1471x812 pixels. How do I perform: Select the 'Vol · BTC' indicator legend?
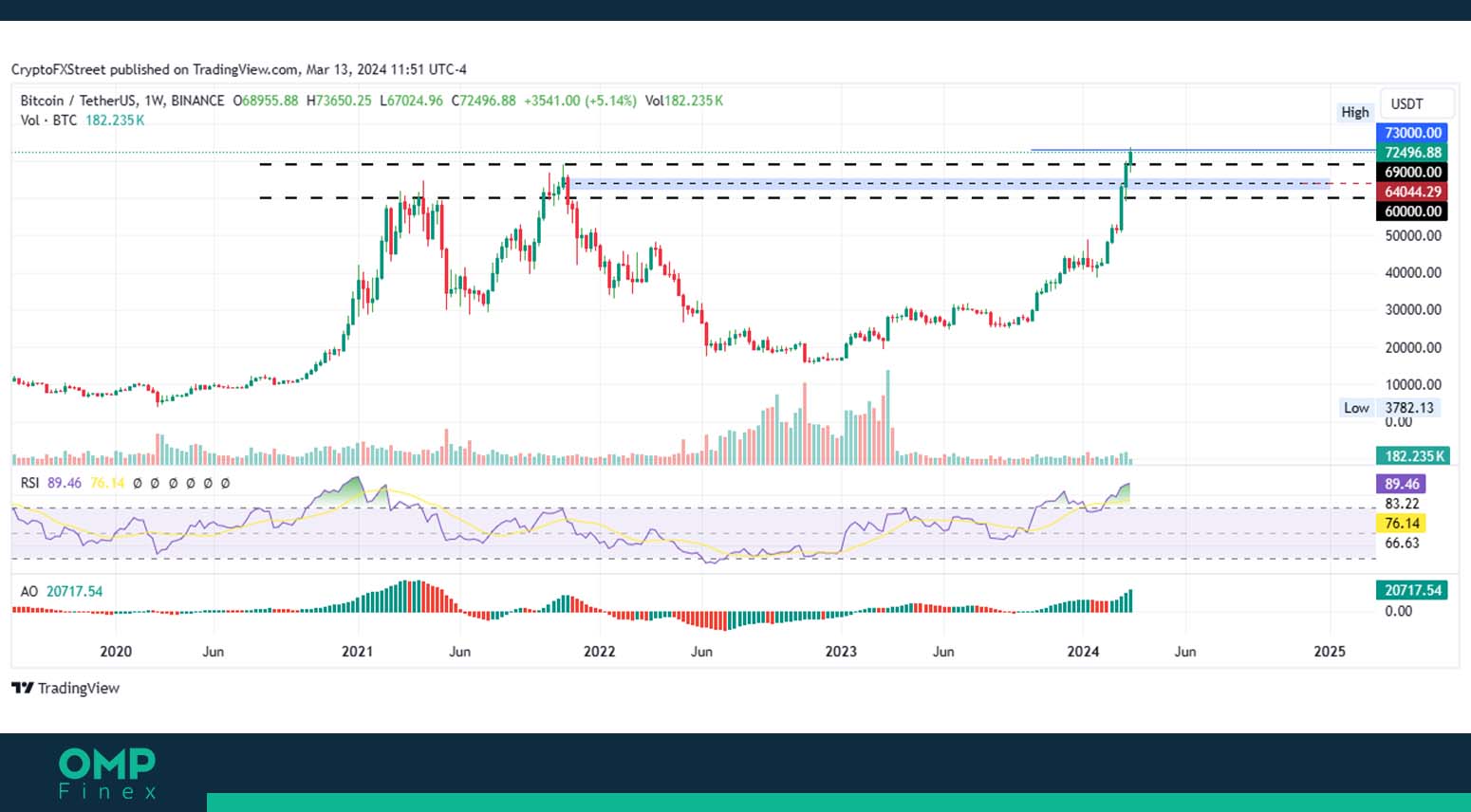pos(48,120)
